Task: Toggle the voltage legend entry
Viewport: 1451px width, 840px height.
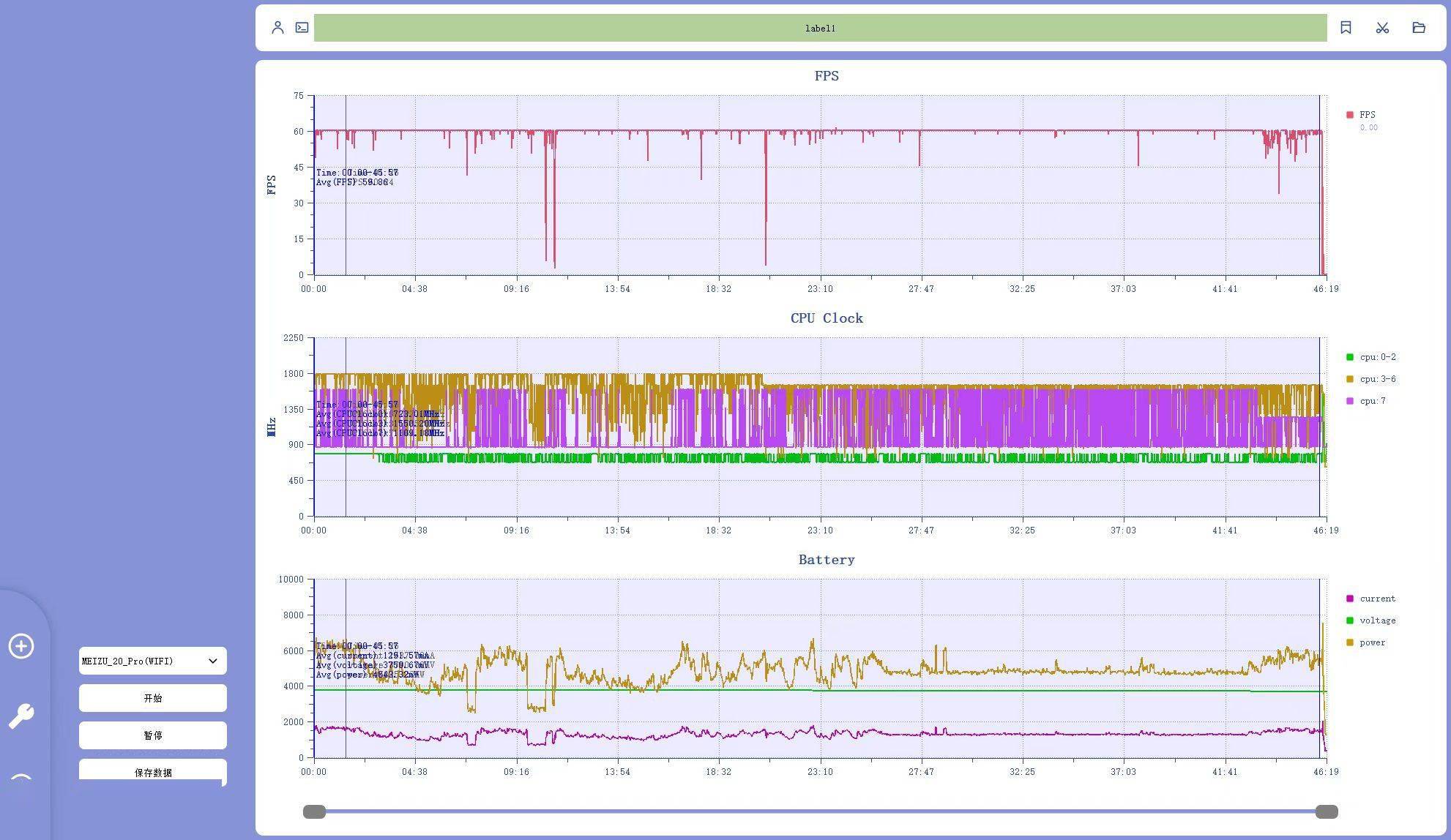Action: click(x=1371, y=620)
